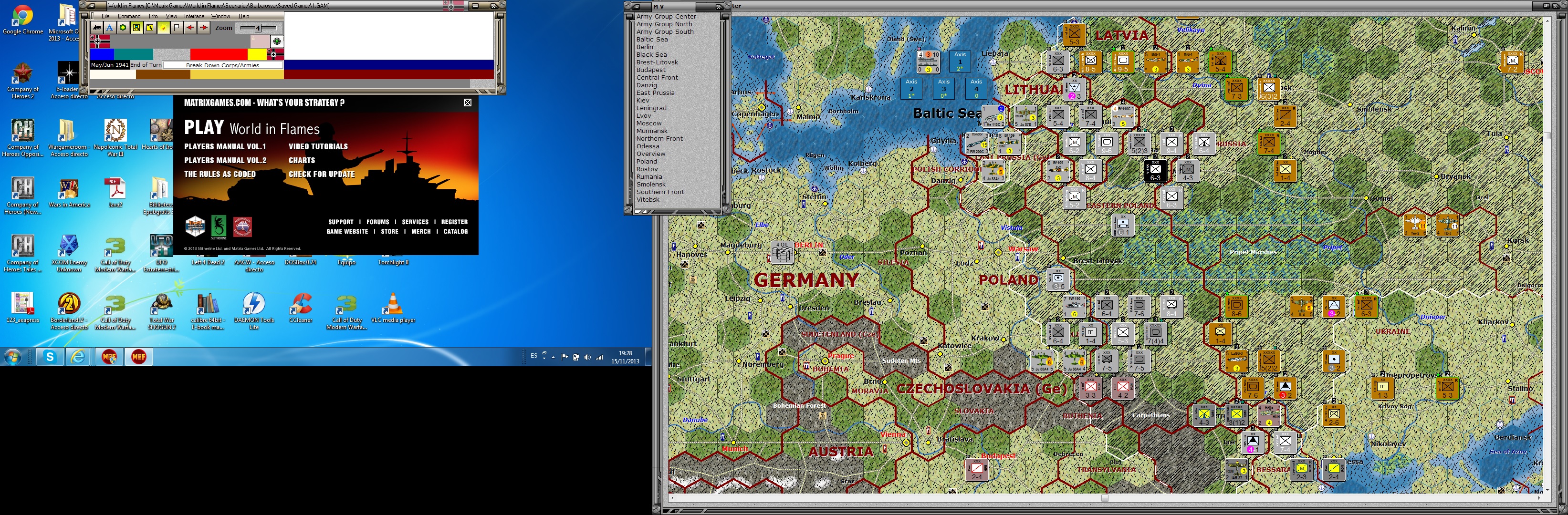The image size is (1568, 515).
Task: Open Players Manual Vol.1 link
Action: (225, 146)
